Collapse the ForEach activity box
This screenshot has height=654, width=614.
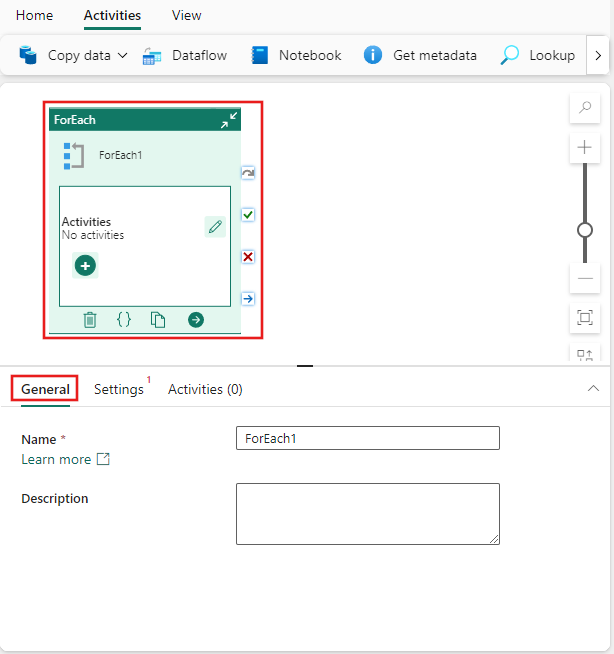[x=229, y=120]
